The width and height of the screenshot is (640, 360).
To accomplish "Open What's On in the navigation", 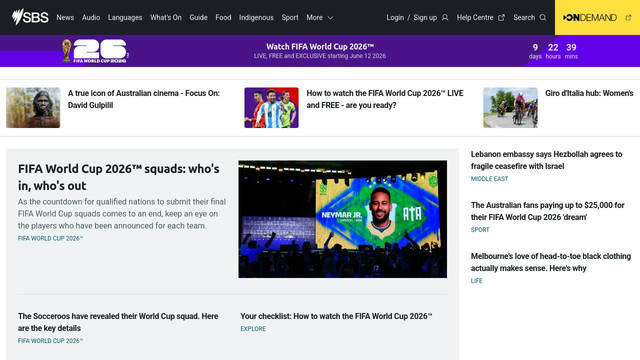I will click(x=166, y=18).
